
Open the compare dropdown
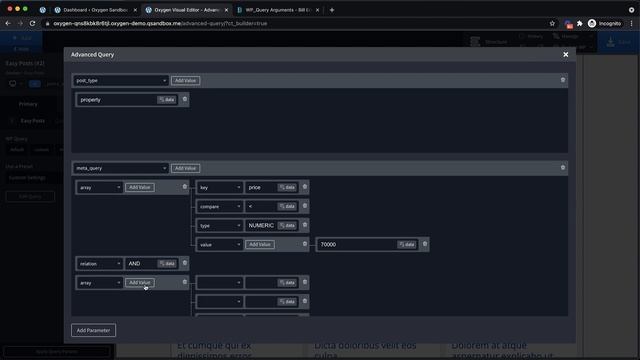point(220,207)
